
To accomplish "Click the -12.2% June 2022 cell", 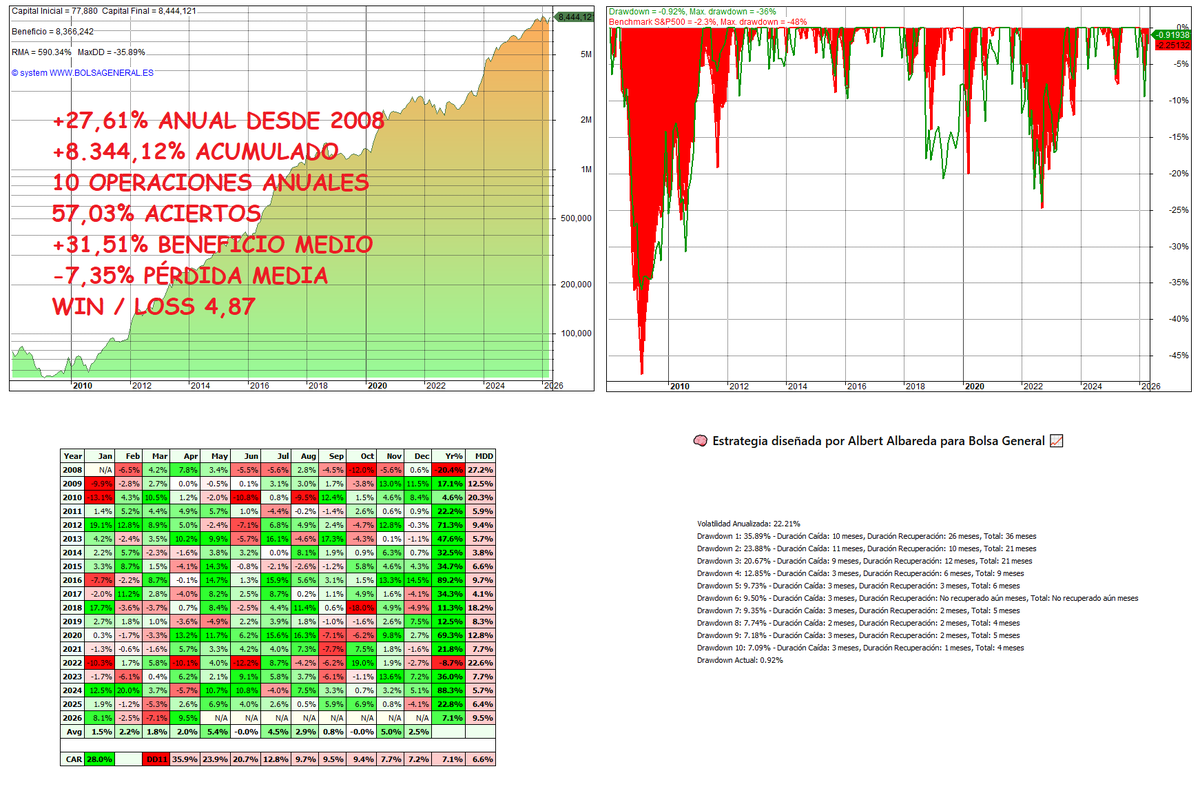I will pyautogui.click(x=245, y=663).
